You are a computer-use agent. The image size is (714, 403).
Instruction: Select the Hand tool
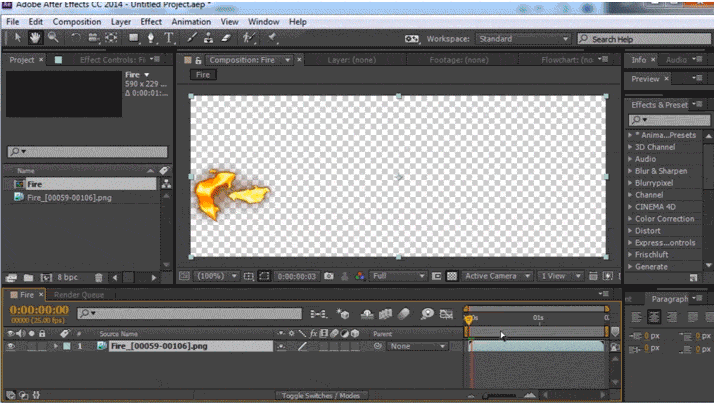(35, 38)
